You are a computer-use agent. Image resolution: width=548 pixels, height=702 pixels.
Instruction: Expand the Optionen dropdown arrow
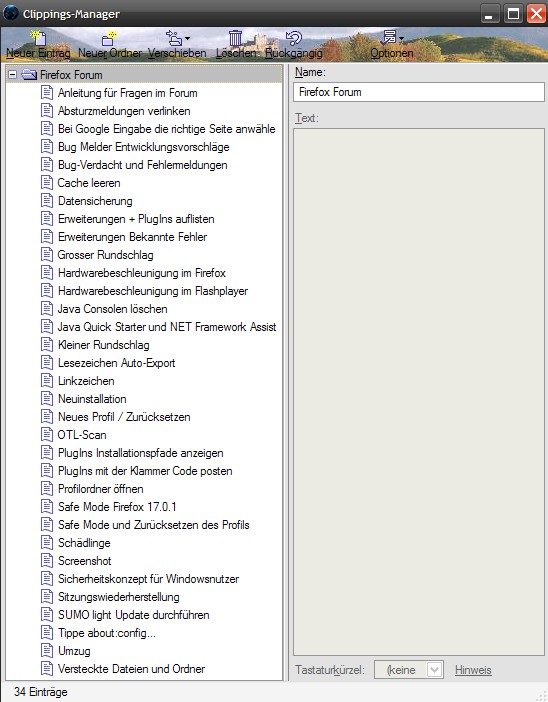pos(401,39)
